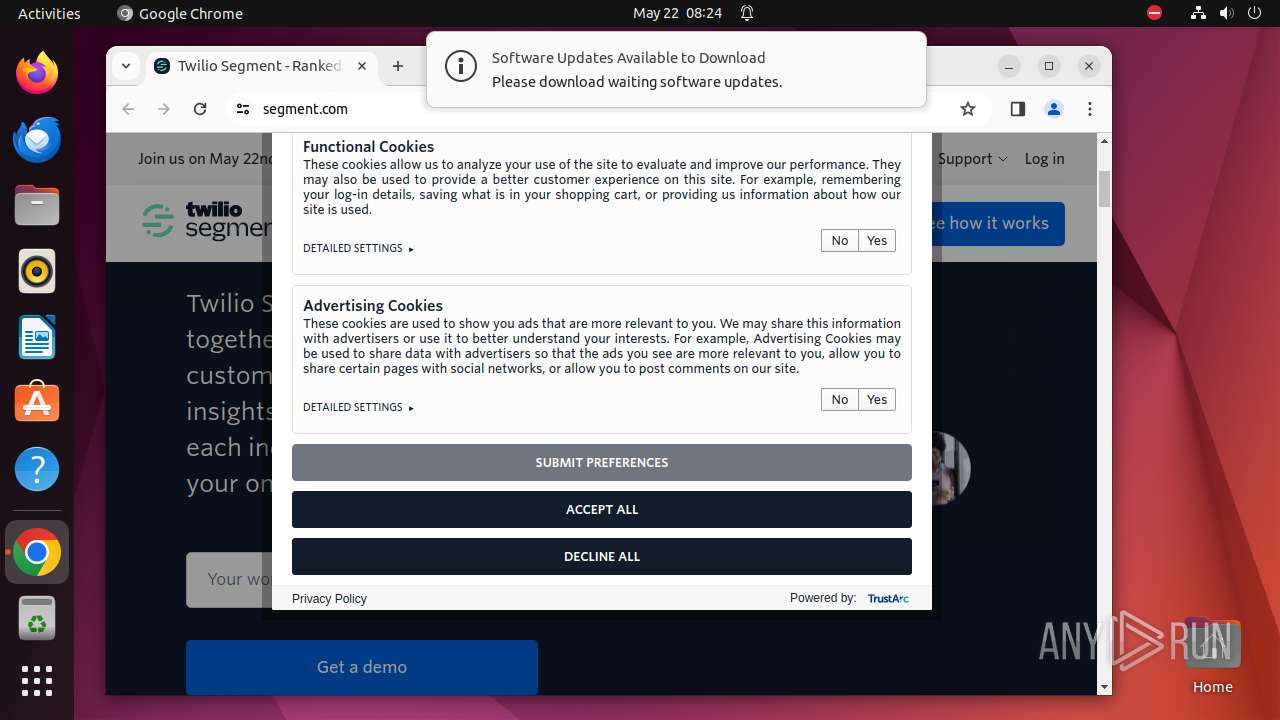Click Log in link

[x=1044, y=158]
